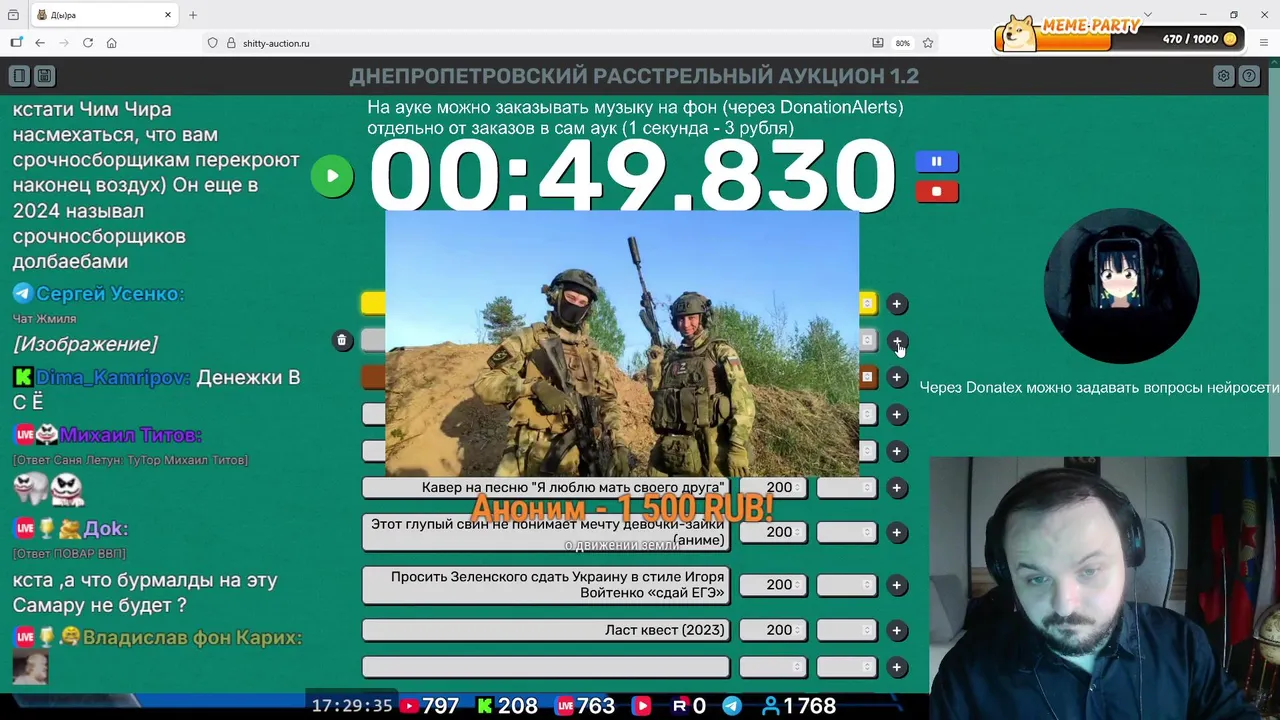Adjust the 200 value on "Просить Зеленского" lot
This screenshot has height=720, width=1280.
click(773, 585)
